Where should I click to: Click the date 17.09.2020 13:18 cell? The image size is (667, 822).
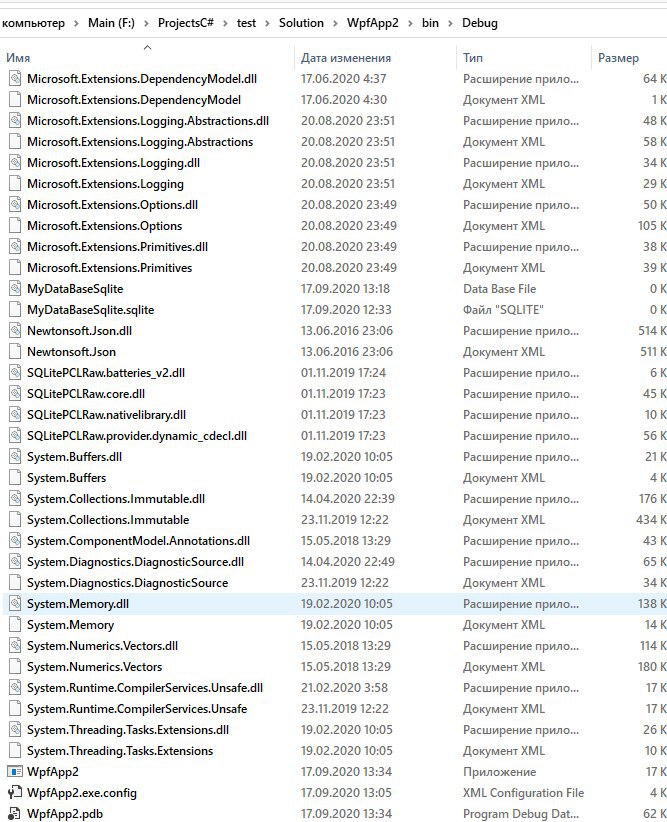pyautogui.click(x=345, y=289)
